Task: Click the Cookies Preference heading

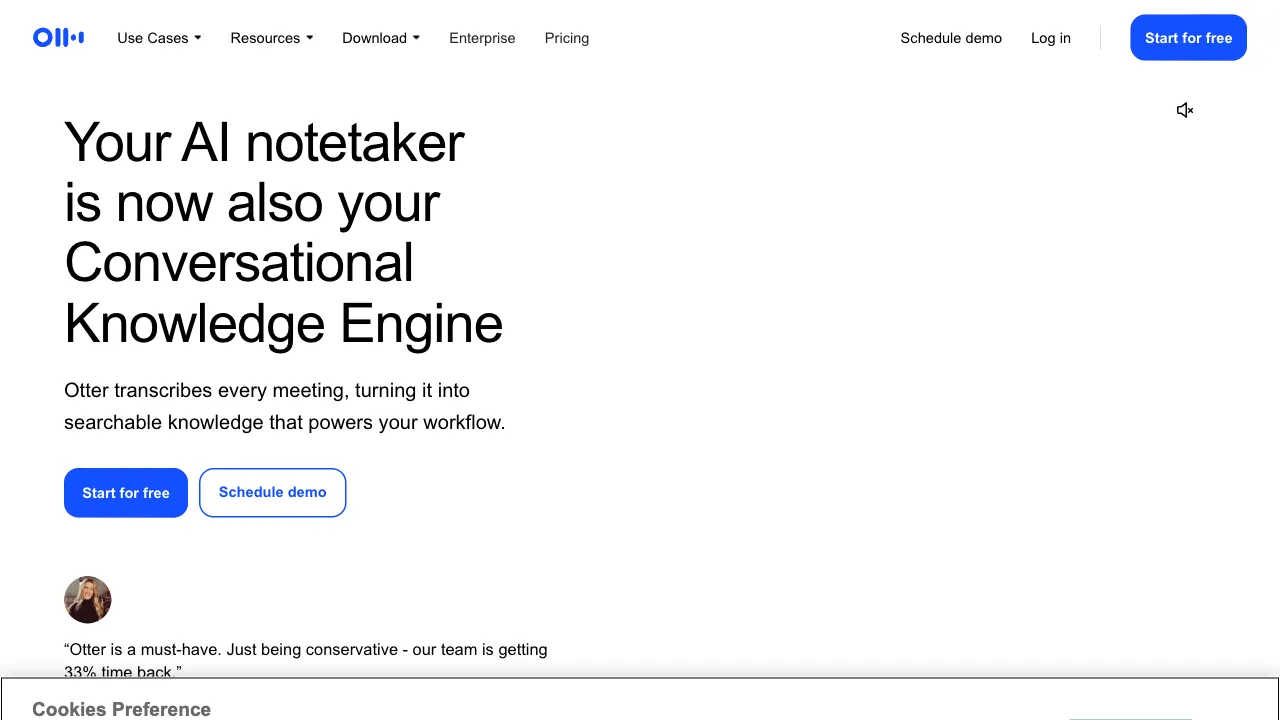Action: coord(121,709)
